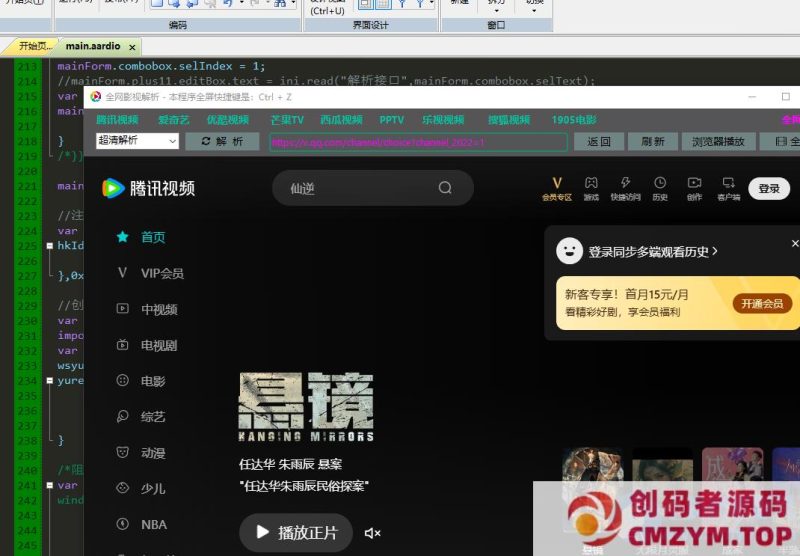Screen dimensions: 800x556
Task: Open the 超清解析 dropdown
Action: 137,142
